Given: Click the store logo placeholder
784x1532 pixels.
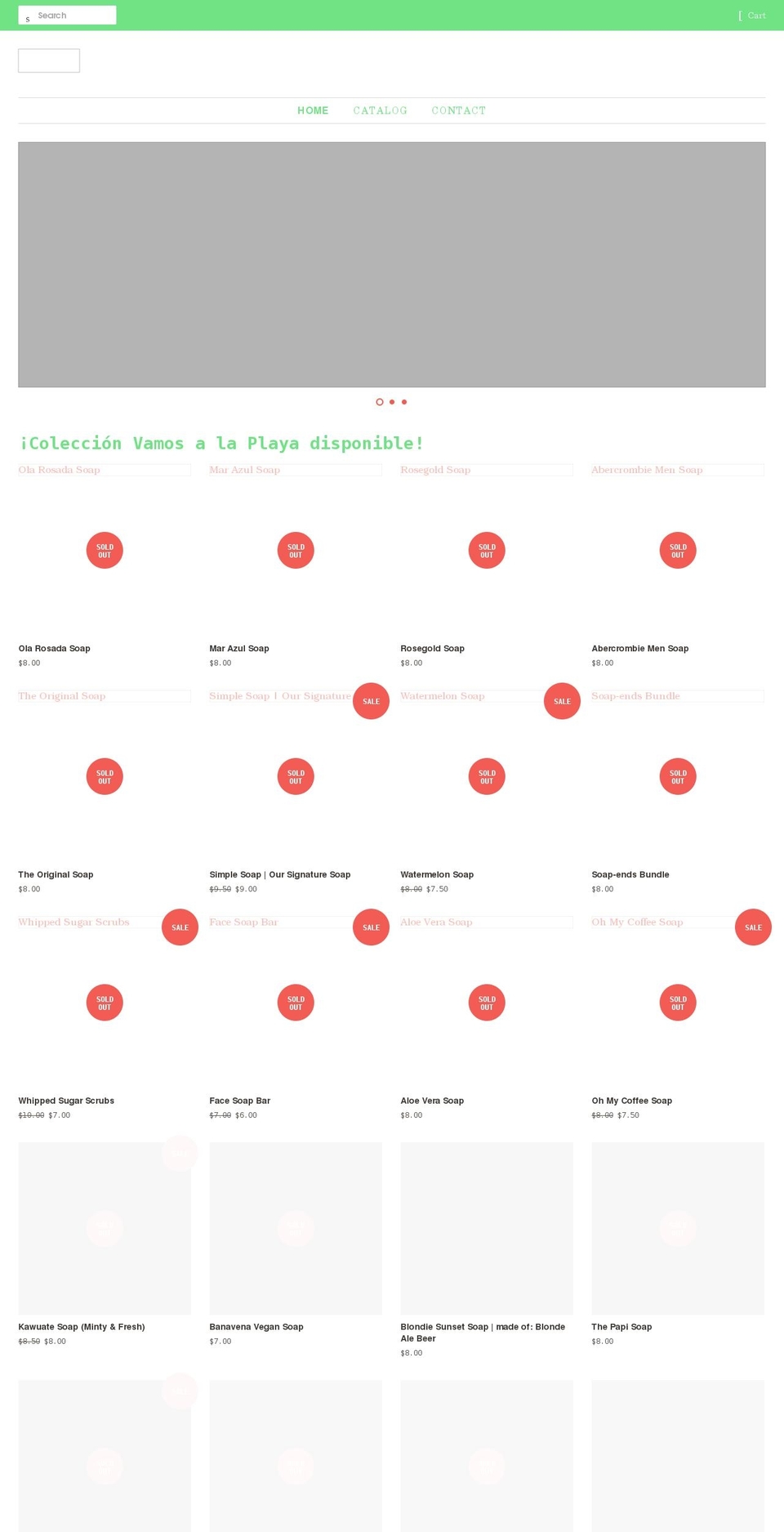Looking at the screenshot, I should pyautogui.click(x=49, y=60).
